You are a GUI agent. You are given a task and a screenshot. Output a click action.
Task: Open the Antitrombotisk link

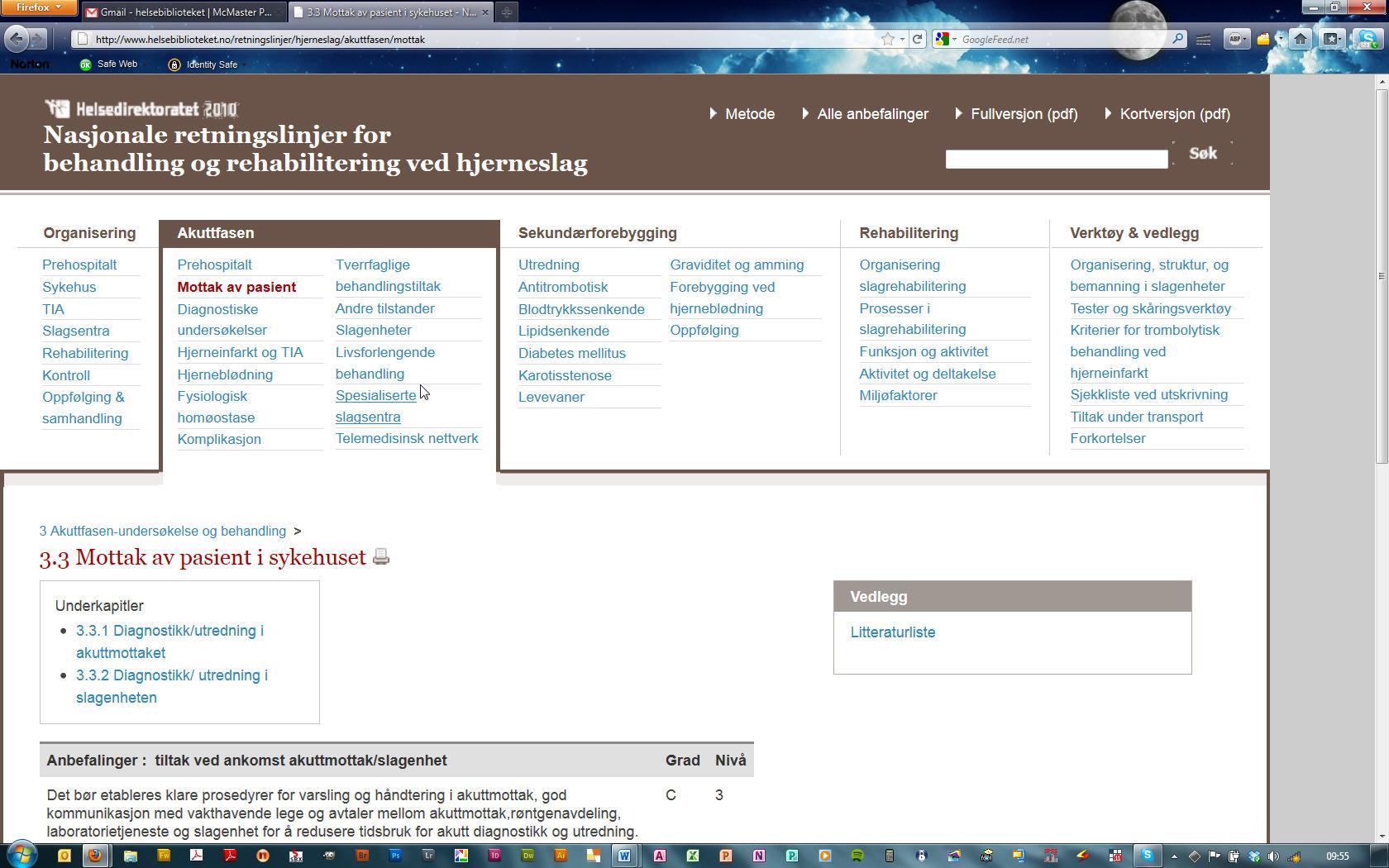point(563,287)
